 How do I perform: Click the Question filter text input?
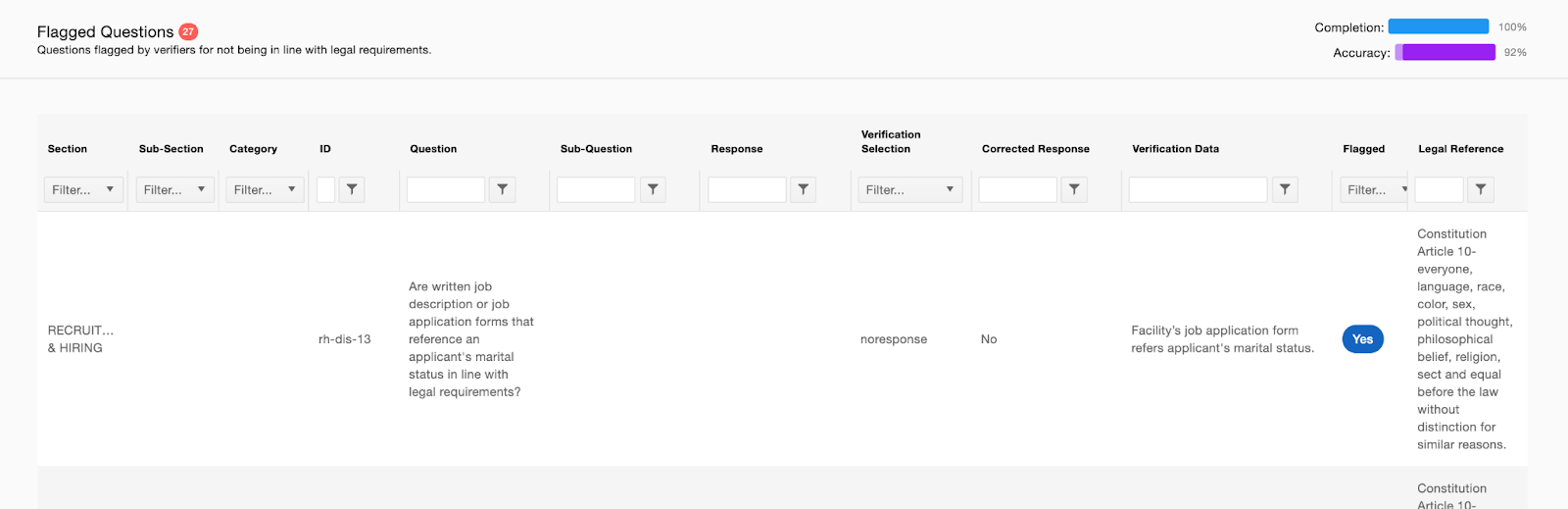pyautogui.click(x=446, y=189)
